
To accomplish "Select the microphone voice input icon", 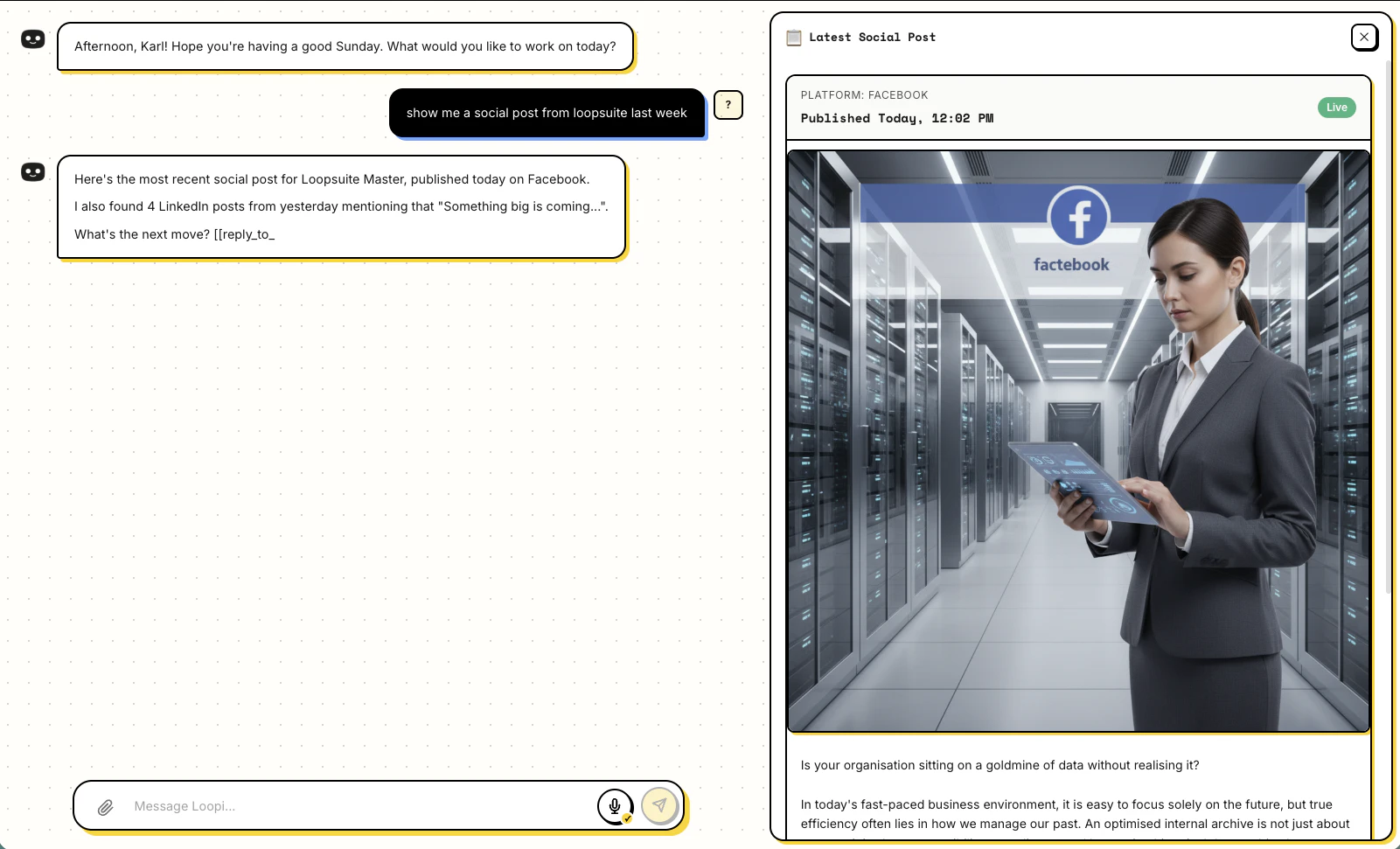I will (616, 805).
